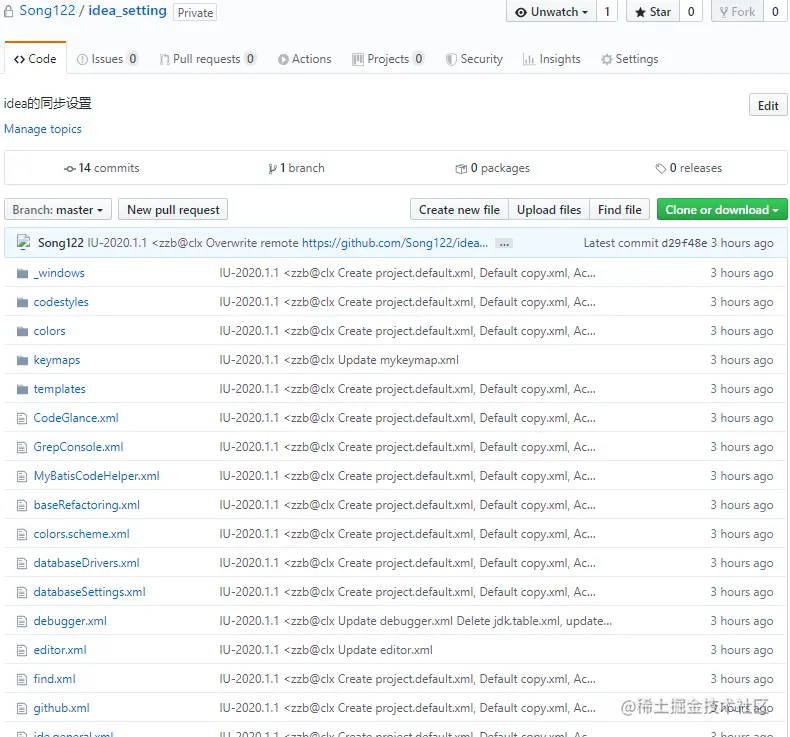Click the file icon beside debugger.xml
Screen dimensions: 790x737
[x=22, y=621]
